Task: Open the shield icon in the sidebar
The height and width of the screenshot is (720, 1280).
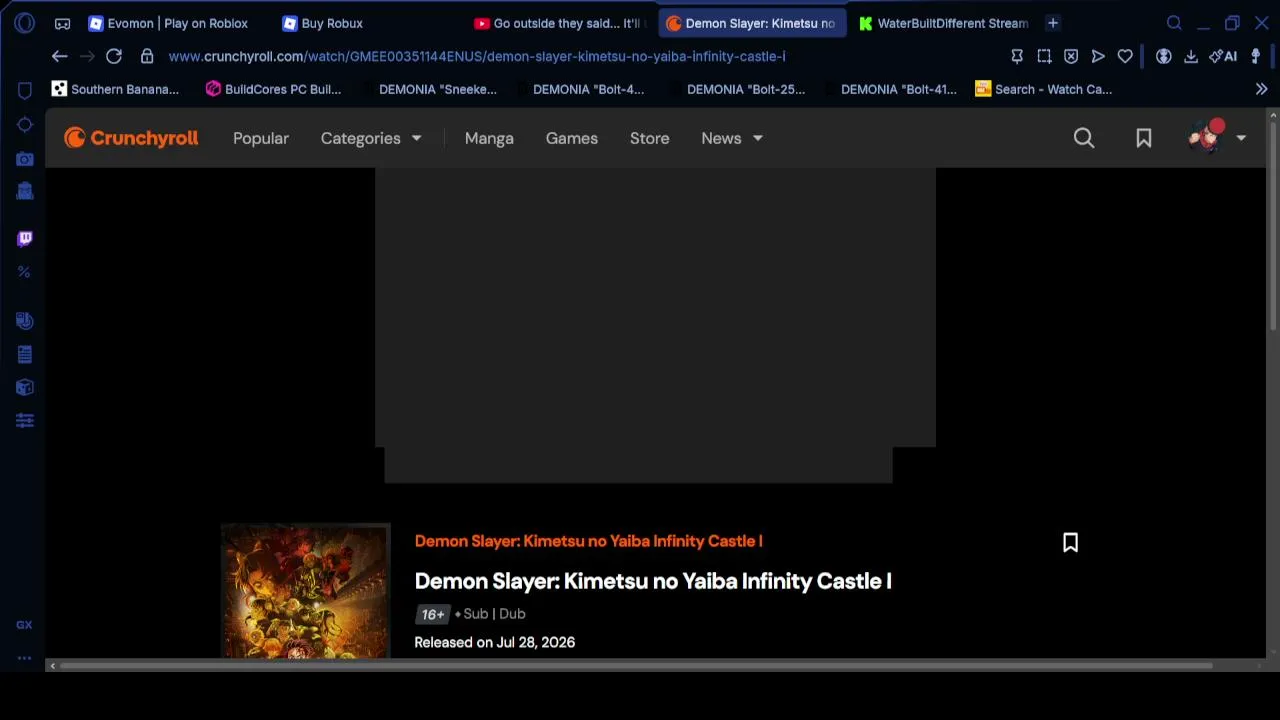Action: [25, 91]
